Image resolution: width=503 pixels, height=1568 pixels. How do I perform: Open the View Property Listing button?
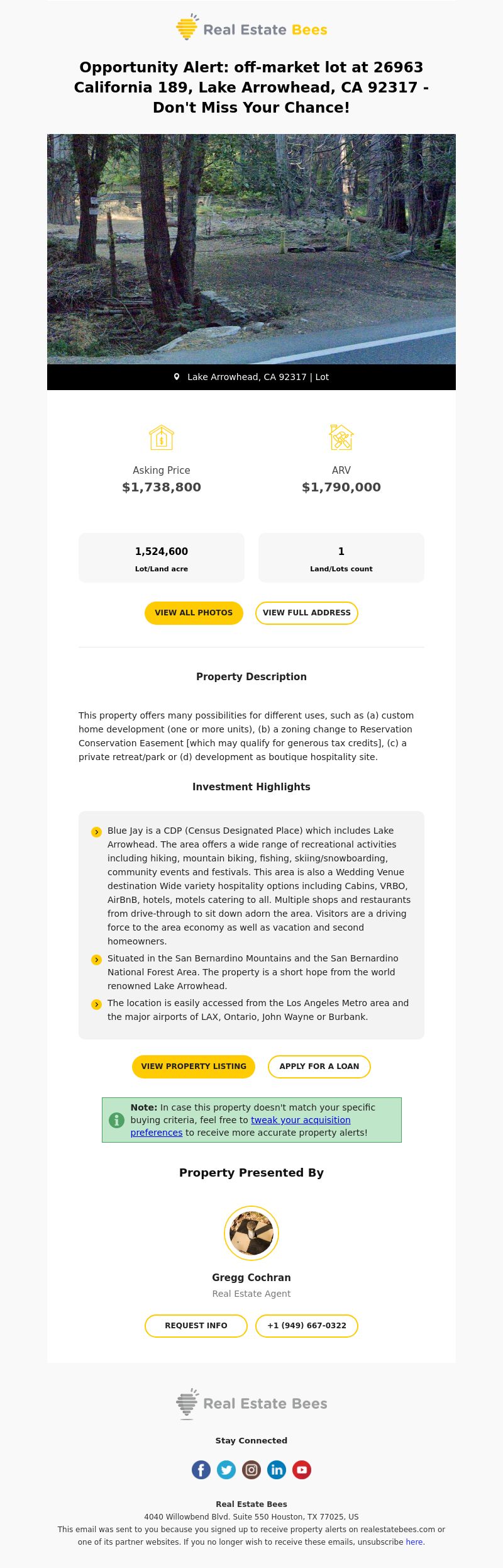click(x=194, y=1067)
